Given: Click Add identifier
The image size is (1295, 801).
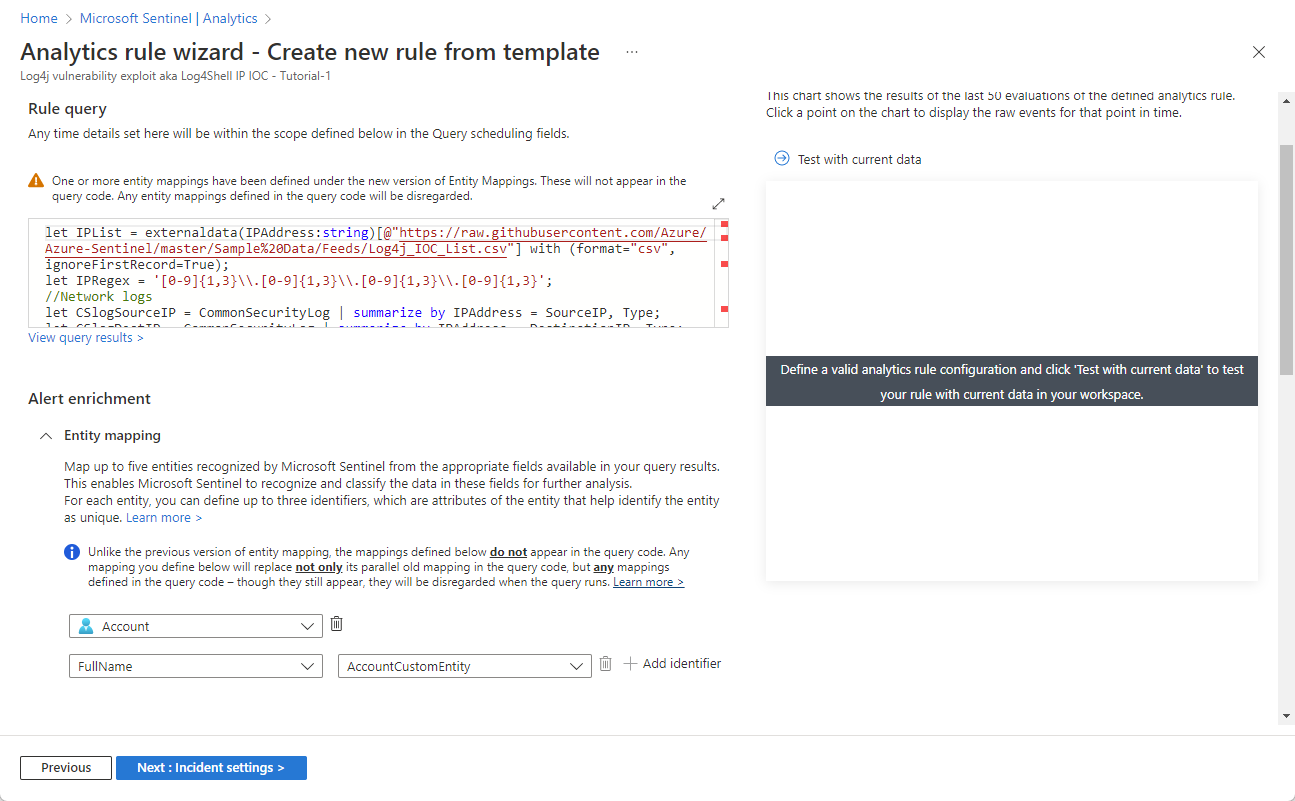Looking at the screenshot, I should pos(672,663).
